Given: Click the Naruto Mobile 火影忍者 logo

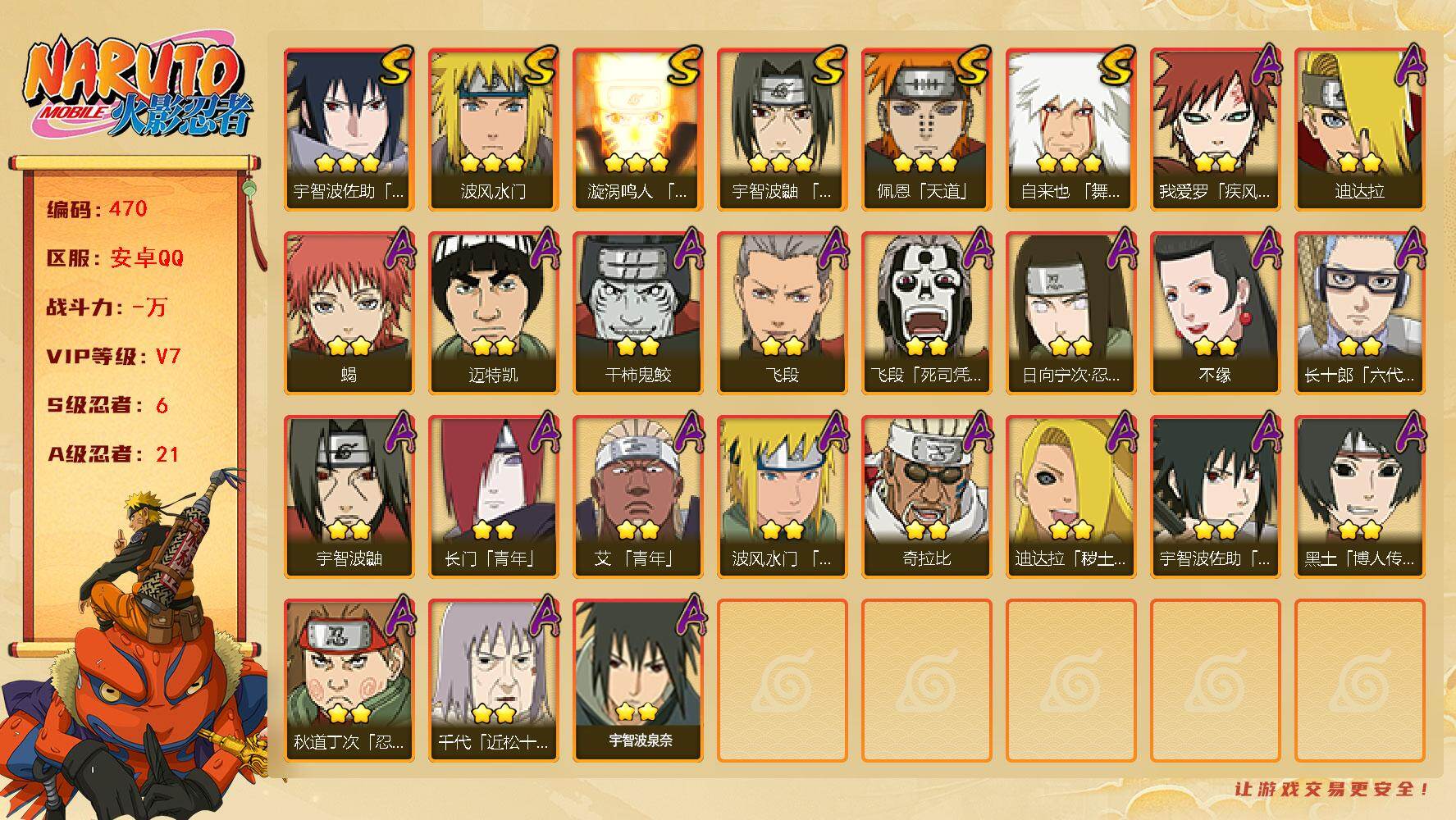Looking at the screenshot, I should 137,89.
